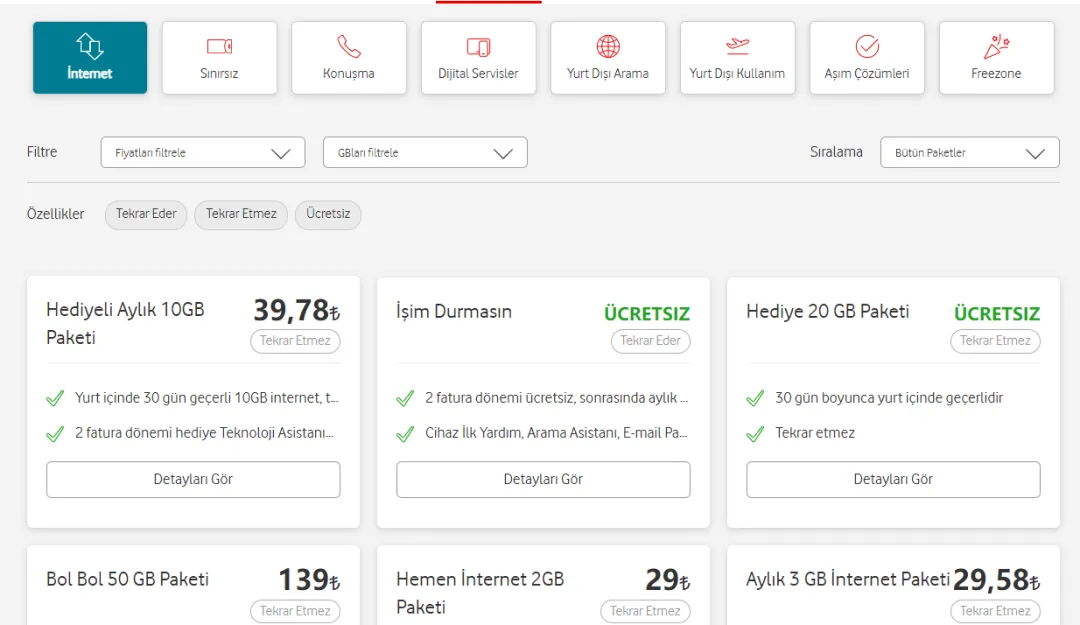
Task: Click the 139 price on Bol Bol card
Action: point(309,580)
